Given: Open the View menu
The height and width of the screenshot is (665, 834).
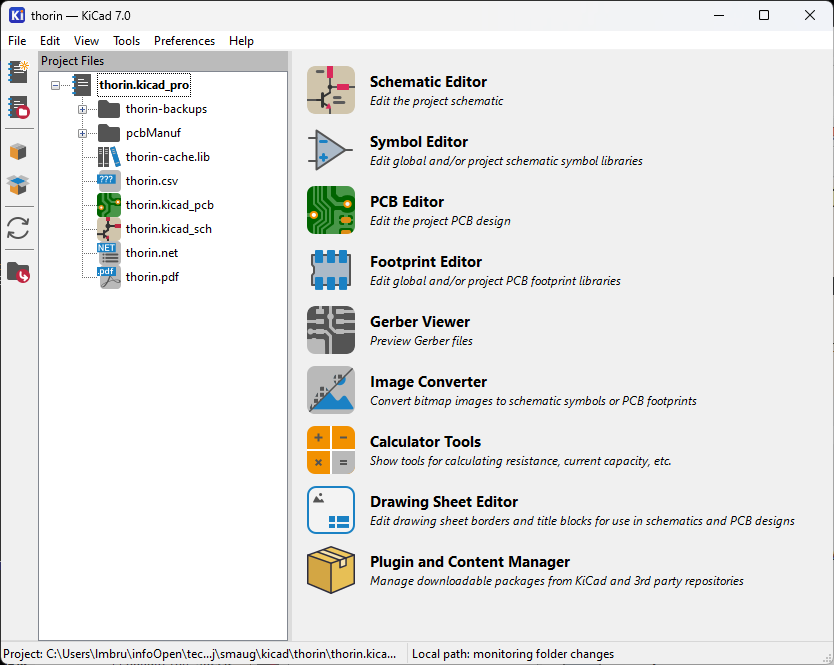Looking at the screenshot, I should pos(86,41).
